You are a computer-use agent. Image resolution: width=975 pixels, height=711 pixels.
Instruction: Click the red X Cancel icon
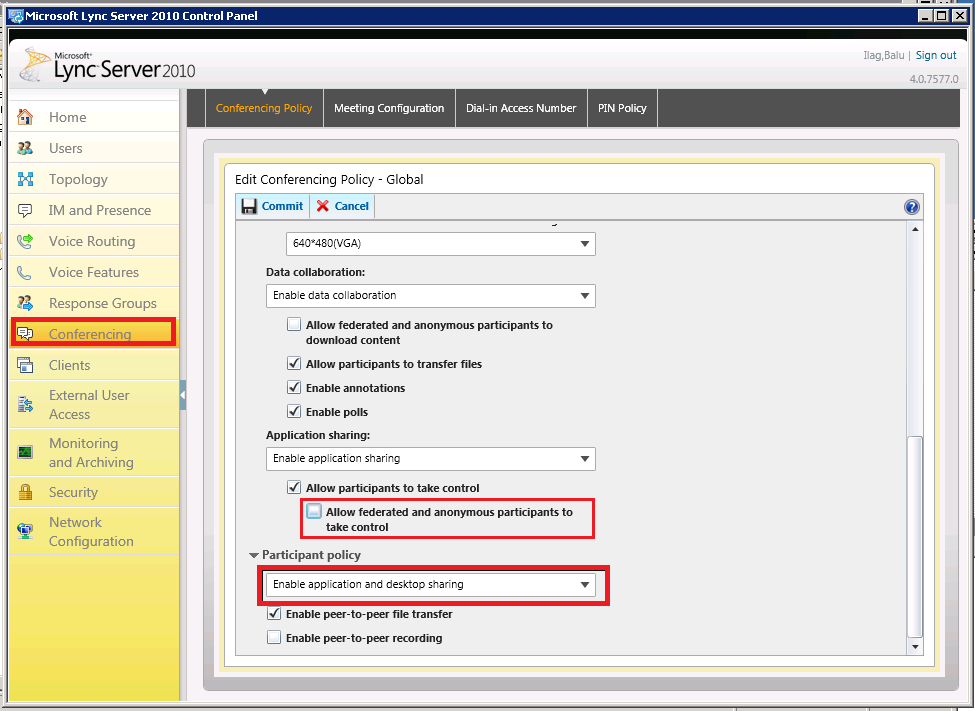[x=322, y=206]
